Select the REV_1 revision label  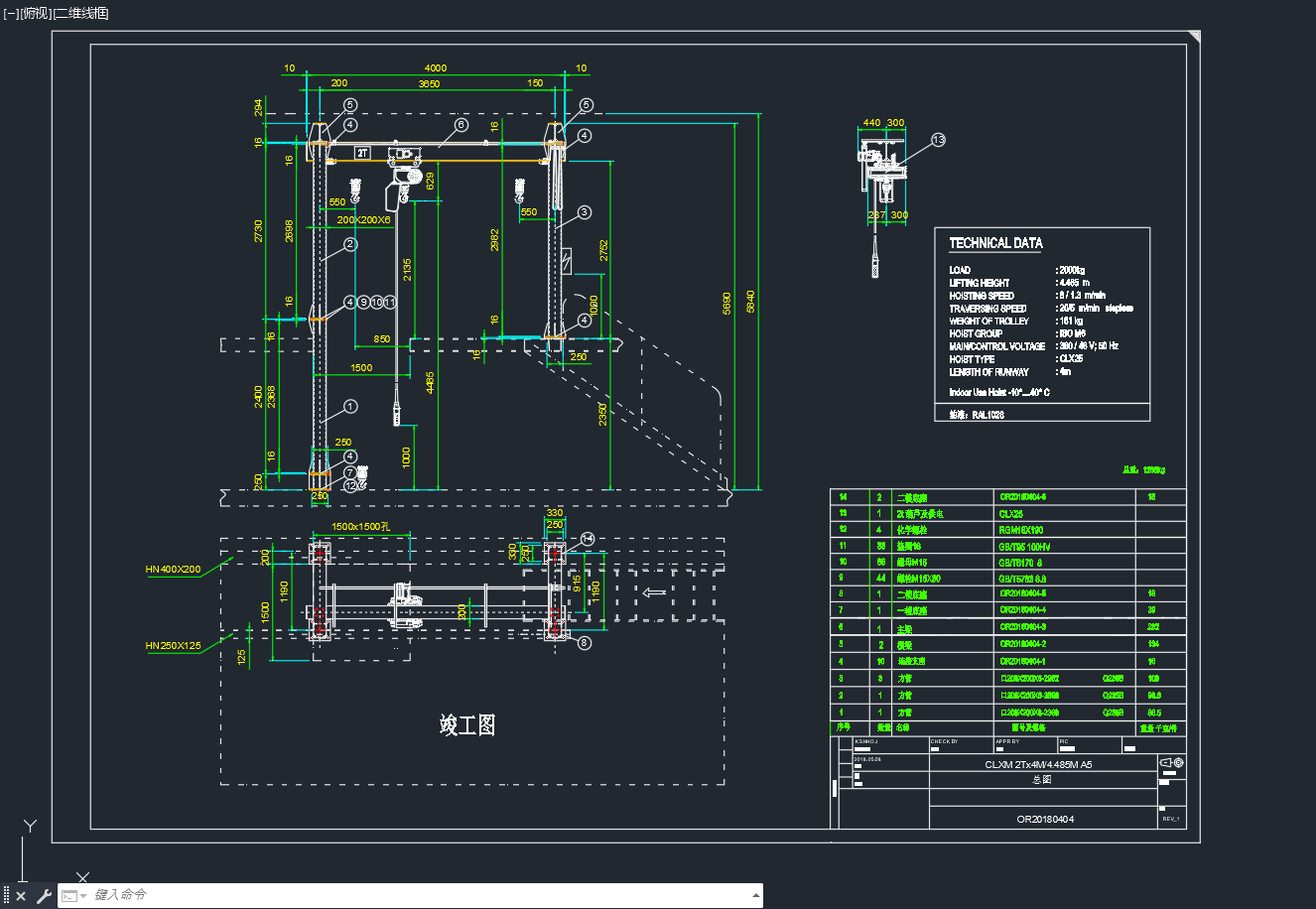(x=1170, y=819)
